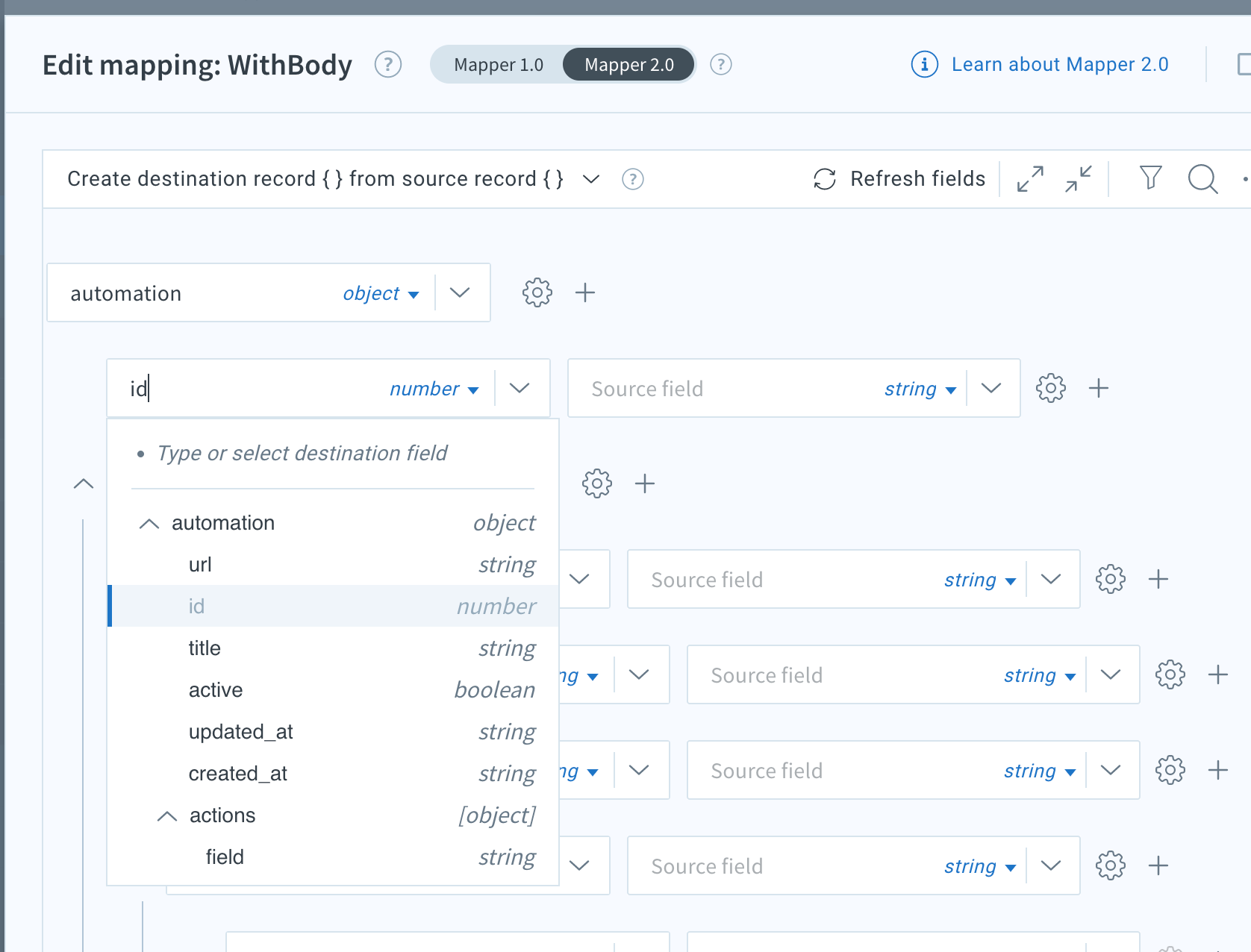Screen dimensions: 1251x952
Task: Change source string type beside field option
Action: 980,866
